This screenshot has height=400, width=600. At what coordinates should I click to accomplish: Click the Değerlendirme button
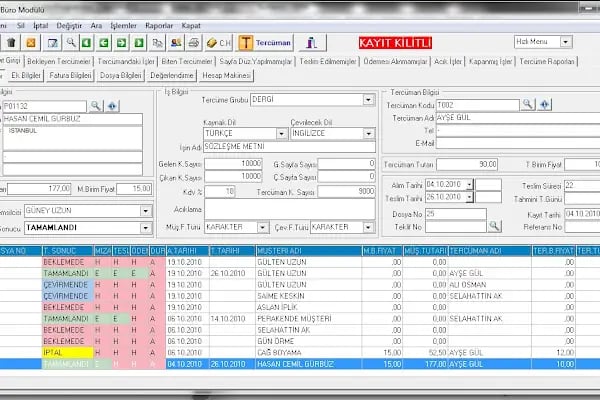pyautogui.click(x=171, y=75)
